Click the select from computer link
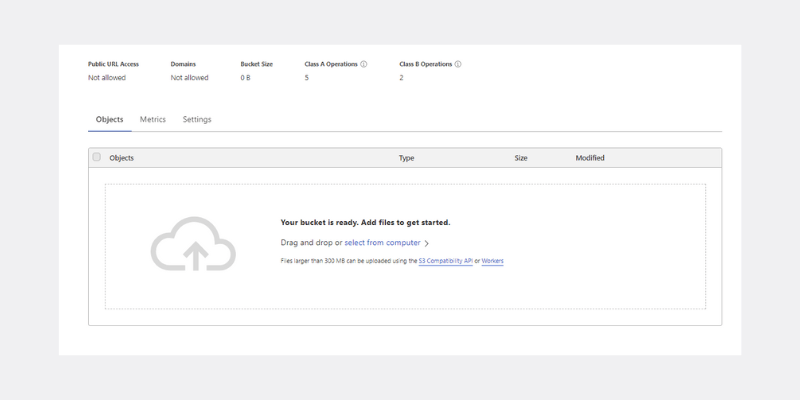 point(382,243)
